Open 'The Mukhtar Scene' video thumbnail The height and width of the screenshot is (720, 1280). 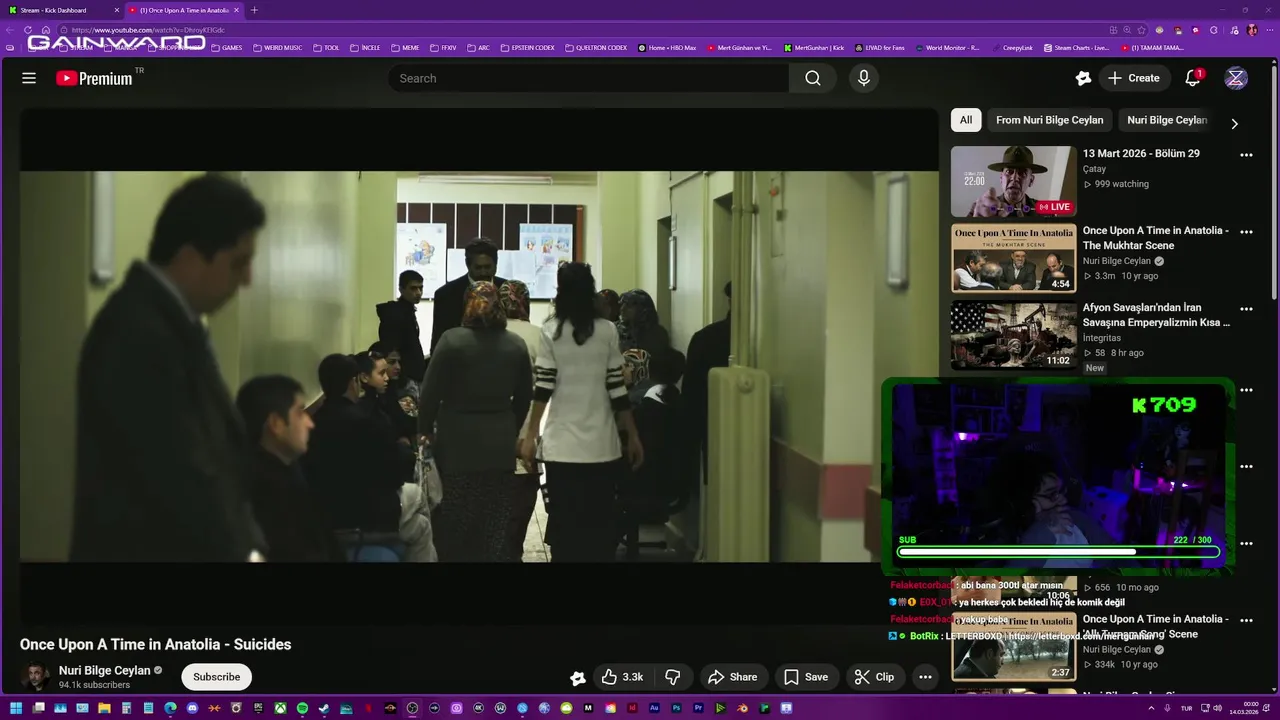[1014, 258]
